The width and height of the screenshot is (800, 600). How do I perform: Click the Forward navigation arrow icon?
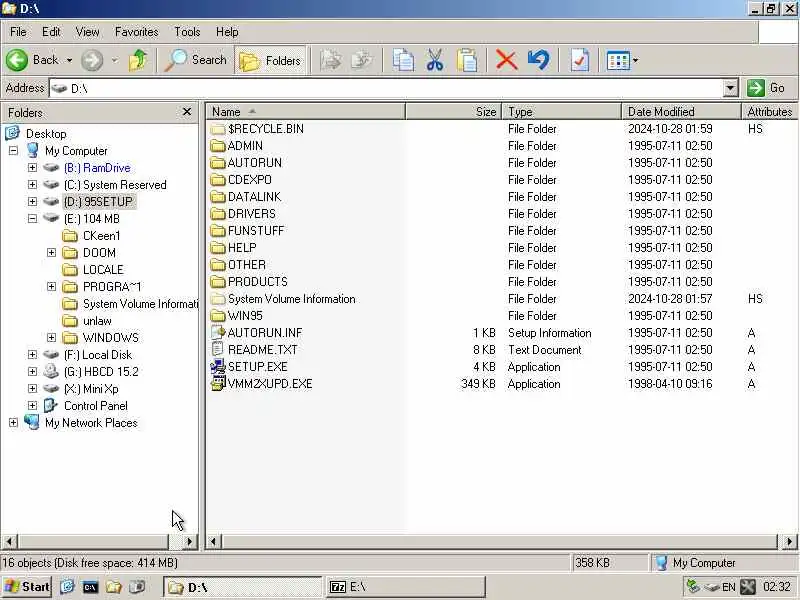click(x=92, y=60)
